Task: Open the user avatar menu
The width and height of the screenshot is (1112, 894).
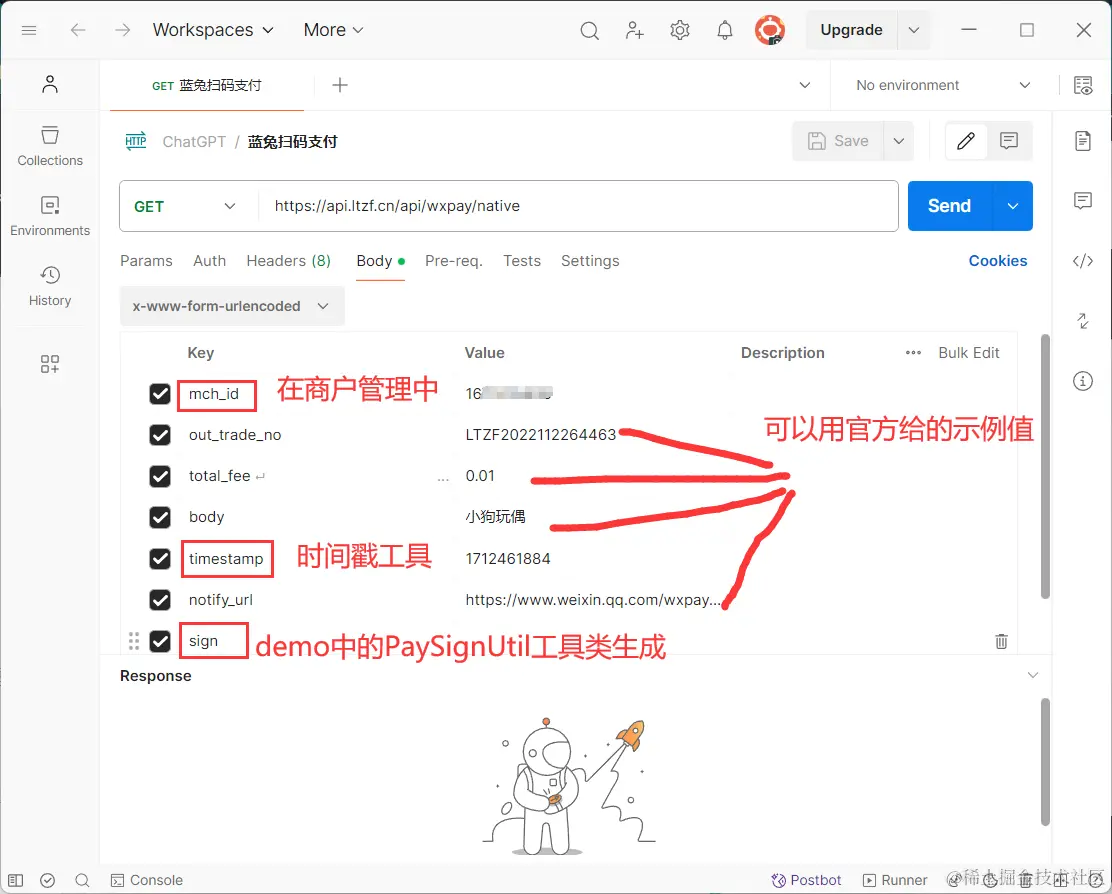Action: [770, 30]
